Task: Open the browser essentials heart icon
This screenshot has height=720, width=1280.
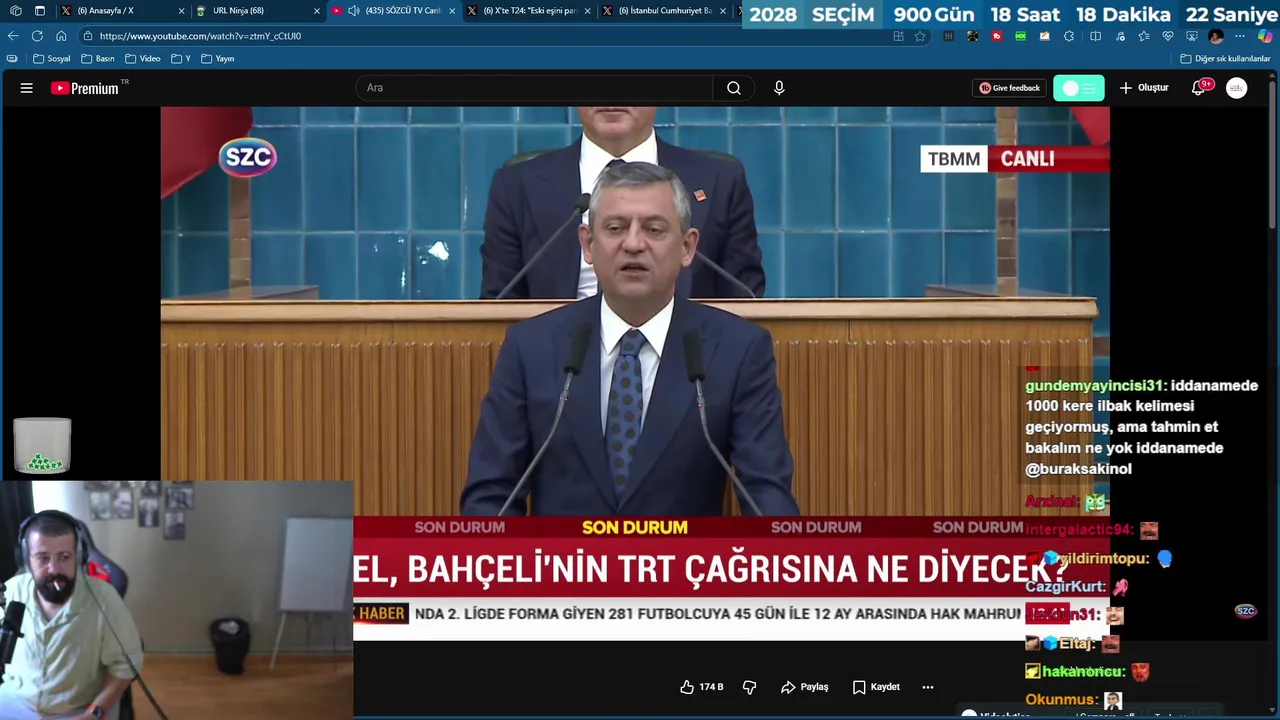Action: click(1167, 36)
